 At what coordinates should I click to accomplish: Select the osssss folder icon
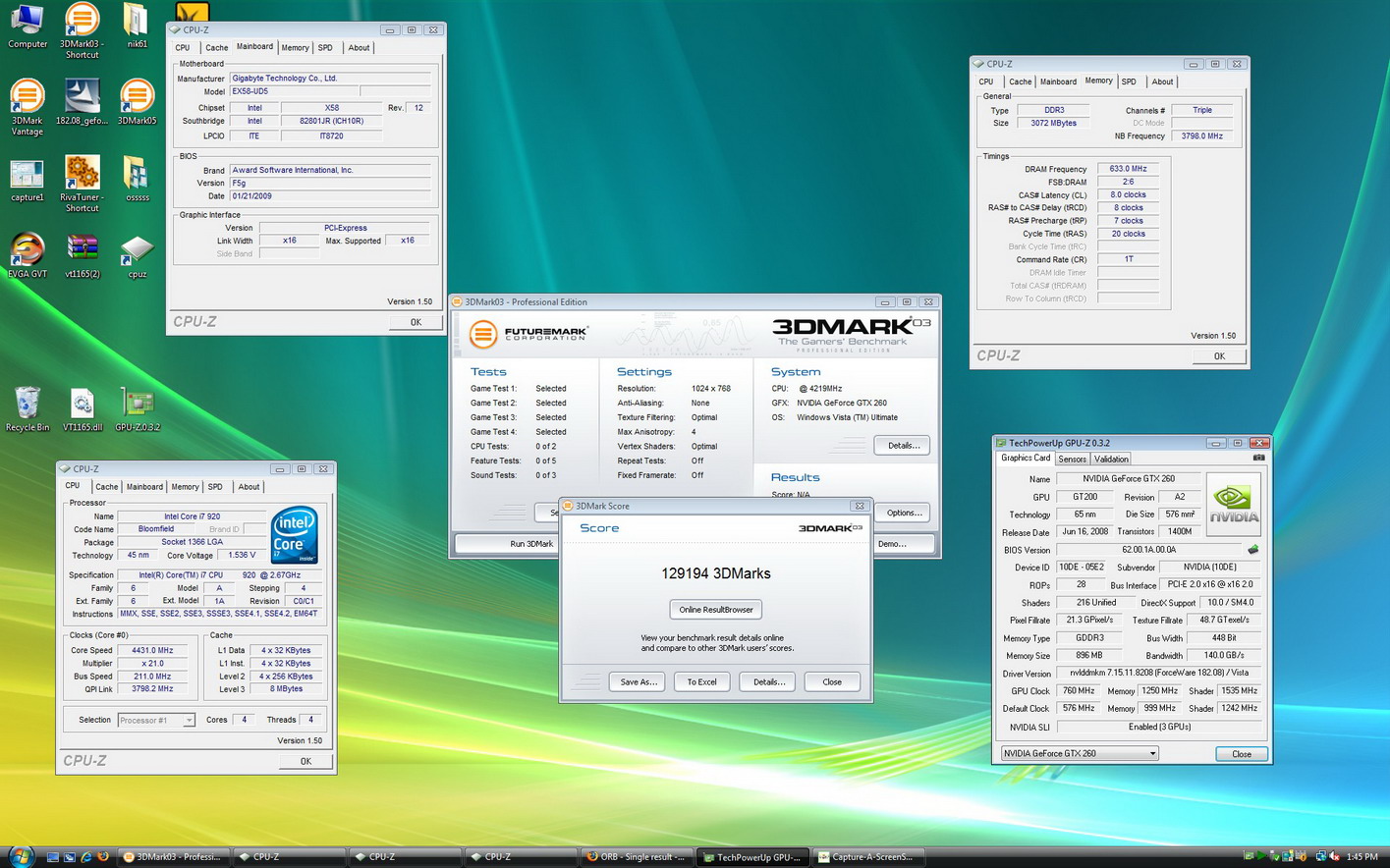click(137, 179)
